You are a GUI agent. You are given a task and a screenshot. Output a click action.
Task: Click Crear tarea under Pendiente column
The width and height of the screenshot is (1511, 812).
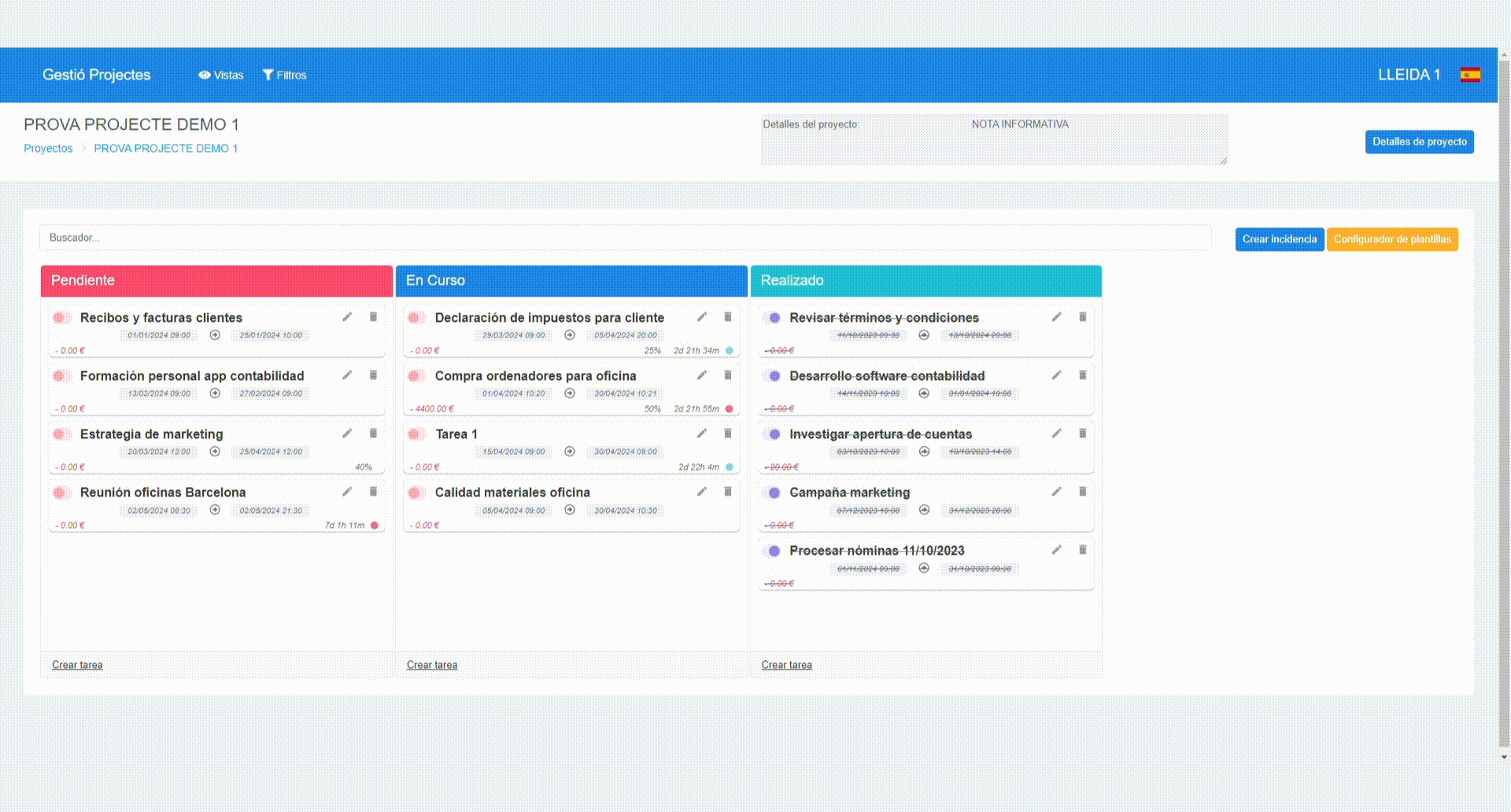(77, 665)
